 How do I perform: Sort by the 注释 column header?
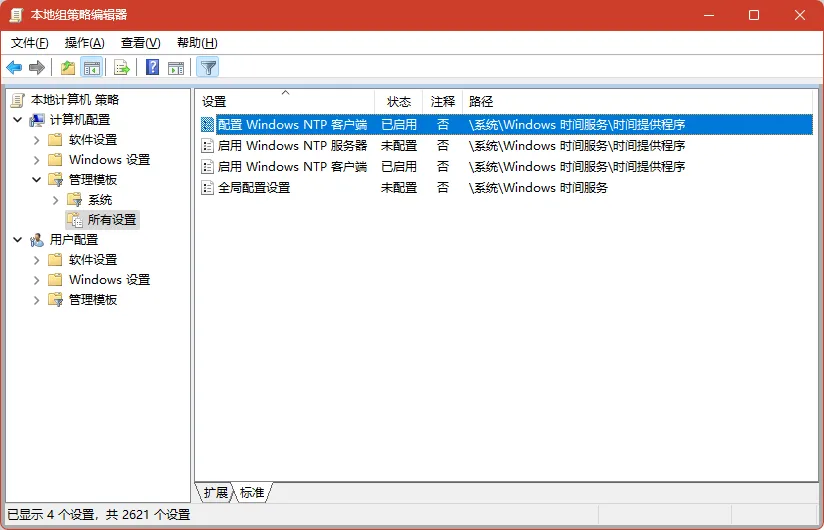pyautogui.click(x=442, y=101)
